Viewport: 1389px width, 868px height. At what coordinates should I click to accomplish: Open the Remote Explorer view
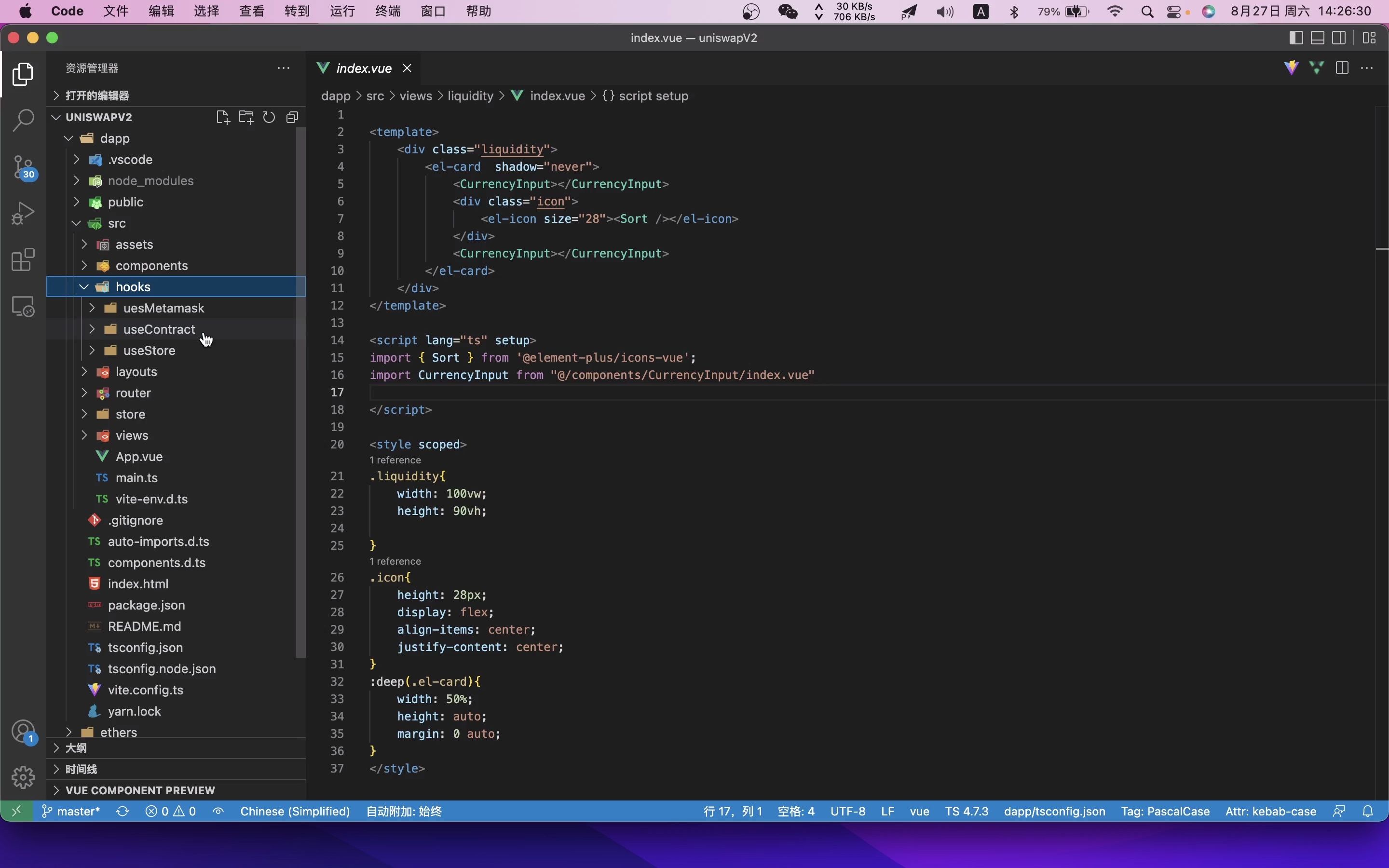23,307
